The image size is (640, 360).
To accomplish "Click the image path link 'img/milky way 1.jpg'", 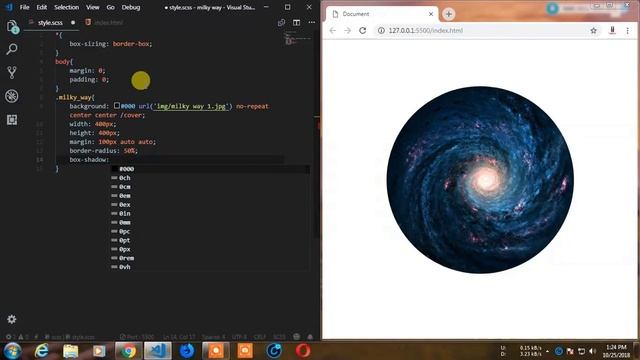I will coord(191,106).
